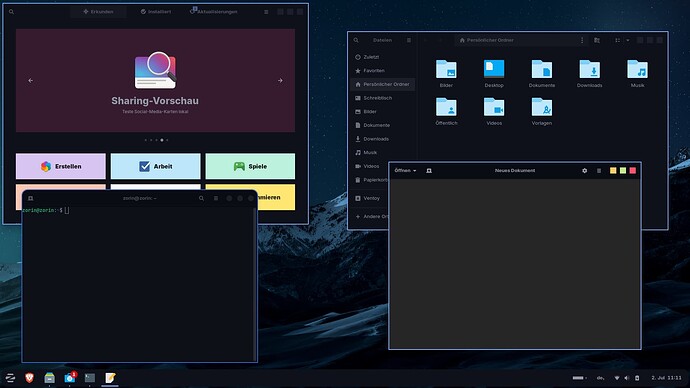Open Software store icon with notification badge
The image size is (690, 388).
[70, 377]
